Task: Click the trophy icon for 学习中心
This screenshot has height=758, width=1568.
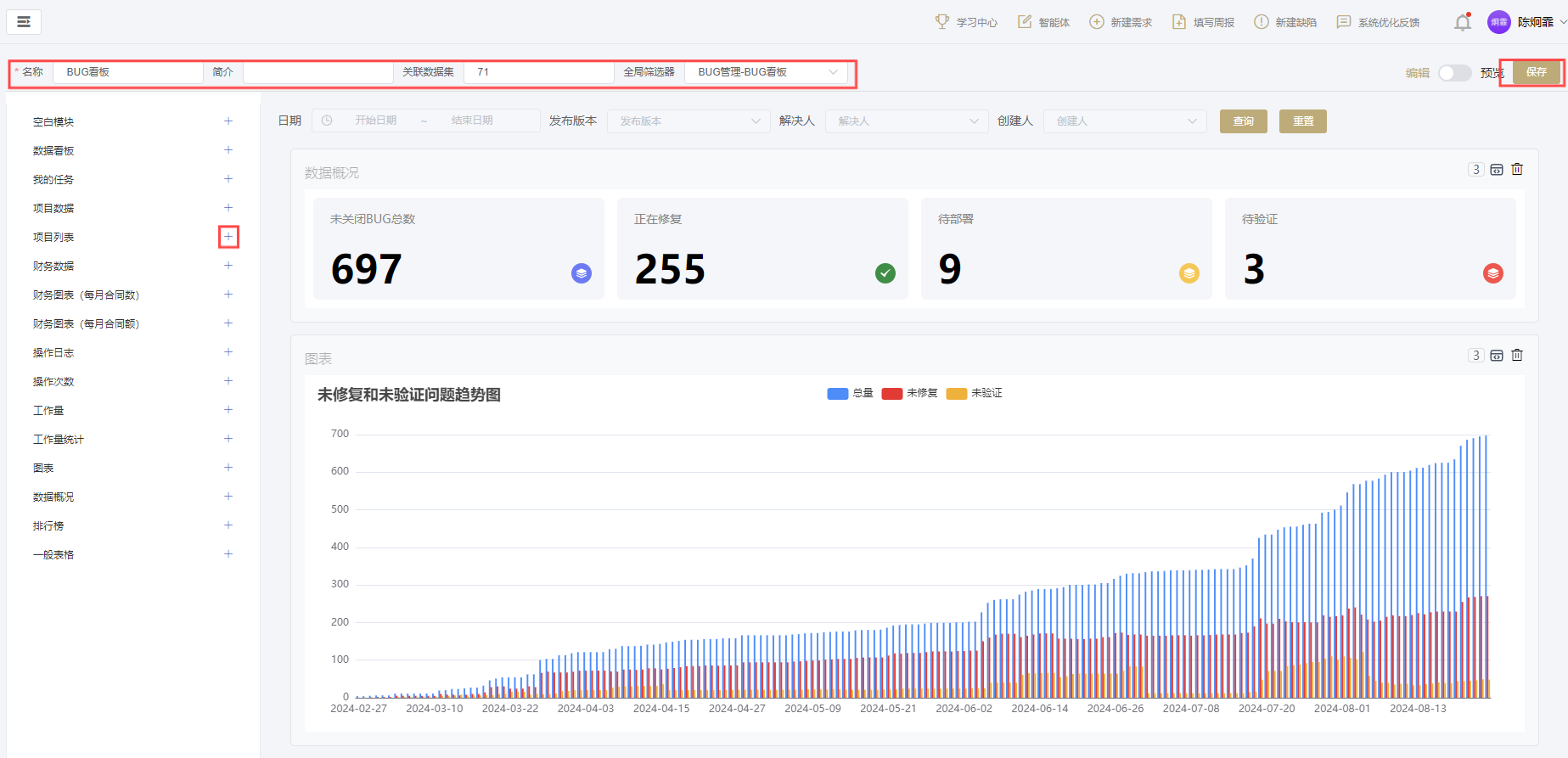Action: [x=942, y=22]
